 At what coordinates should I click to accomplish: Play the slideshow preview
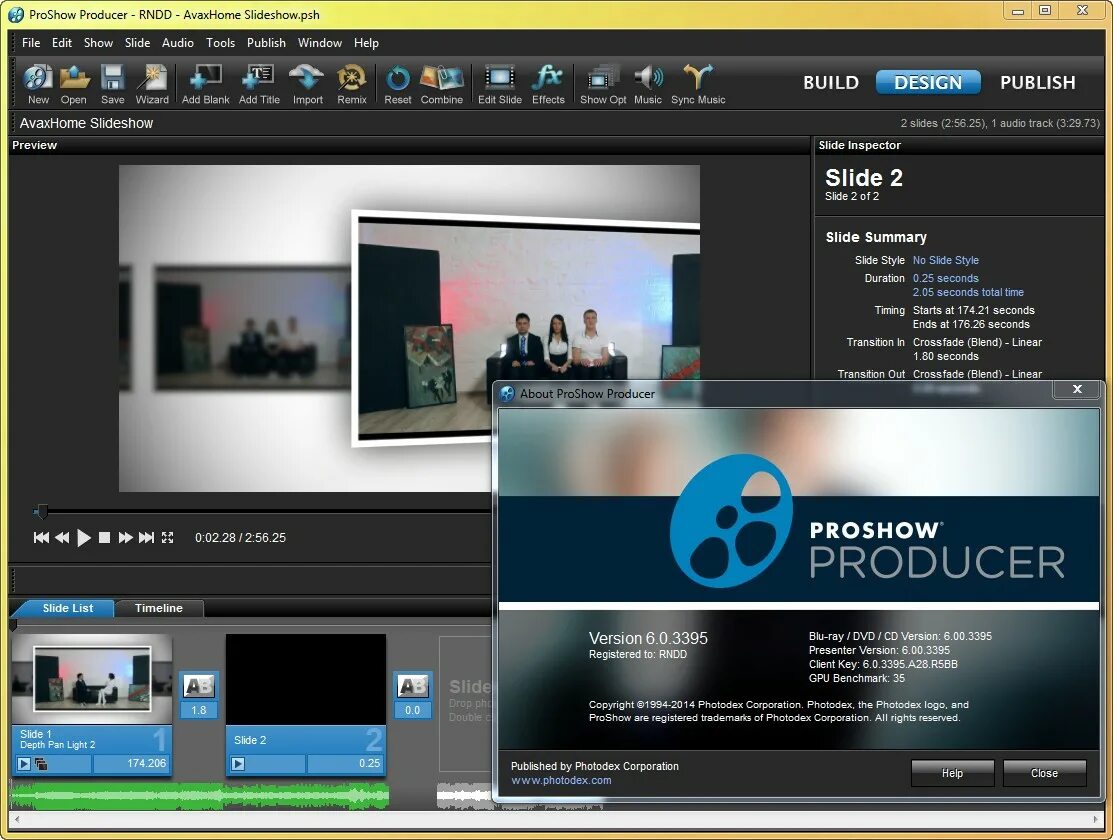pos(84,538)
